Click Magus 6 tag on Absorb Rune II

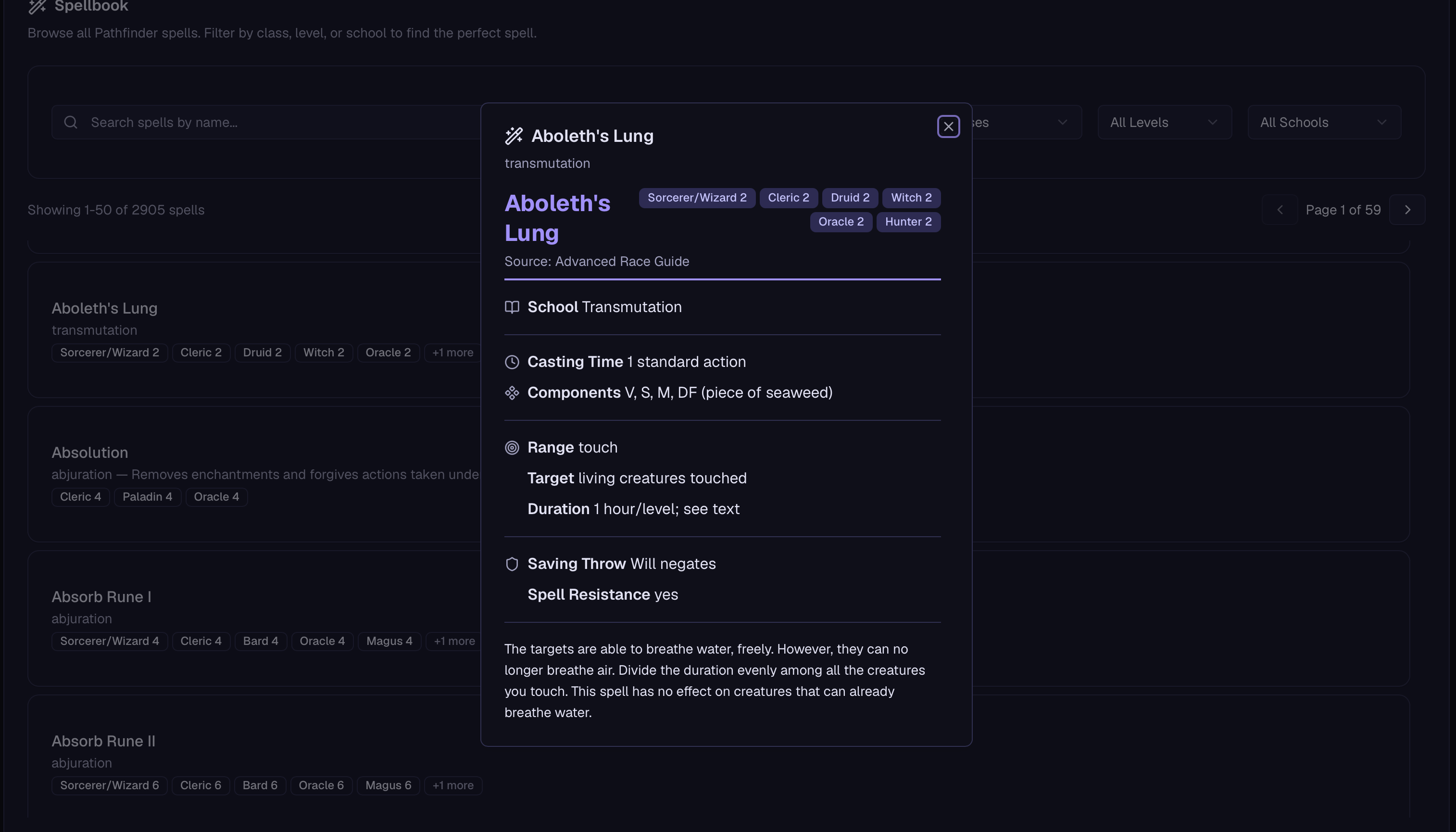click(389, 785)
